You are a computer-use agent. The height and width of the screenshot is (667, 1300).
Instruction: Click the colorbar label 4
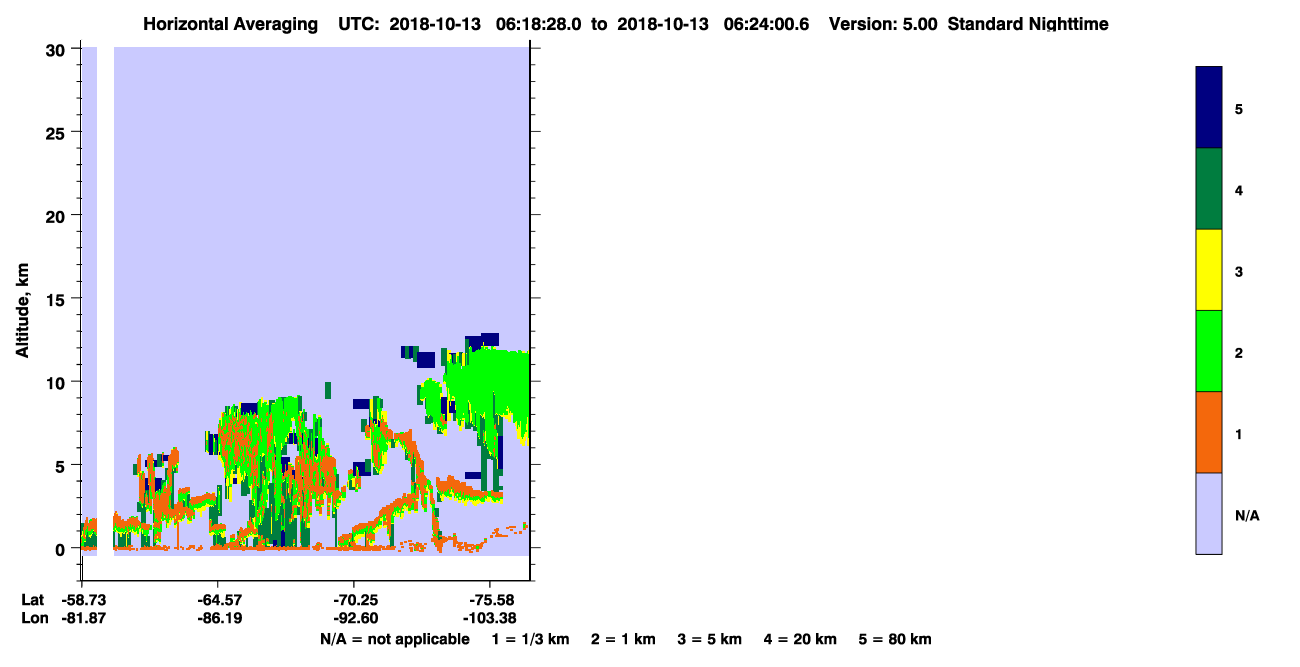tap(1239, 190)
